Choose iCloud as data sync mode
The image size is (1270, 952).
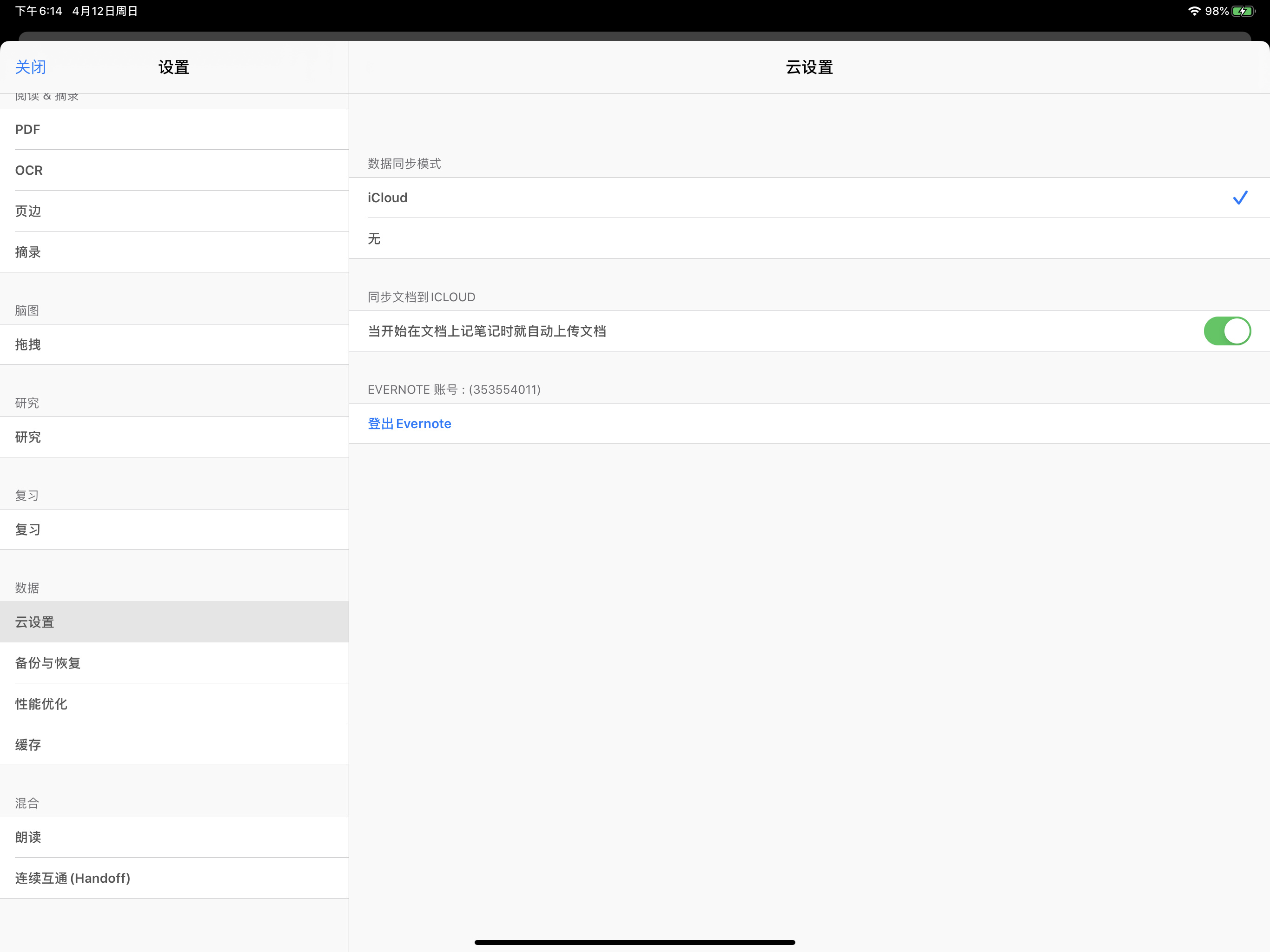(809, 198)
